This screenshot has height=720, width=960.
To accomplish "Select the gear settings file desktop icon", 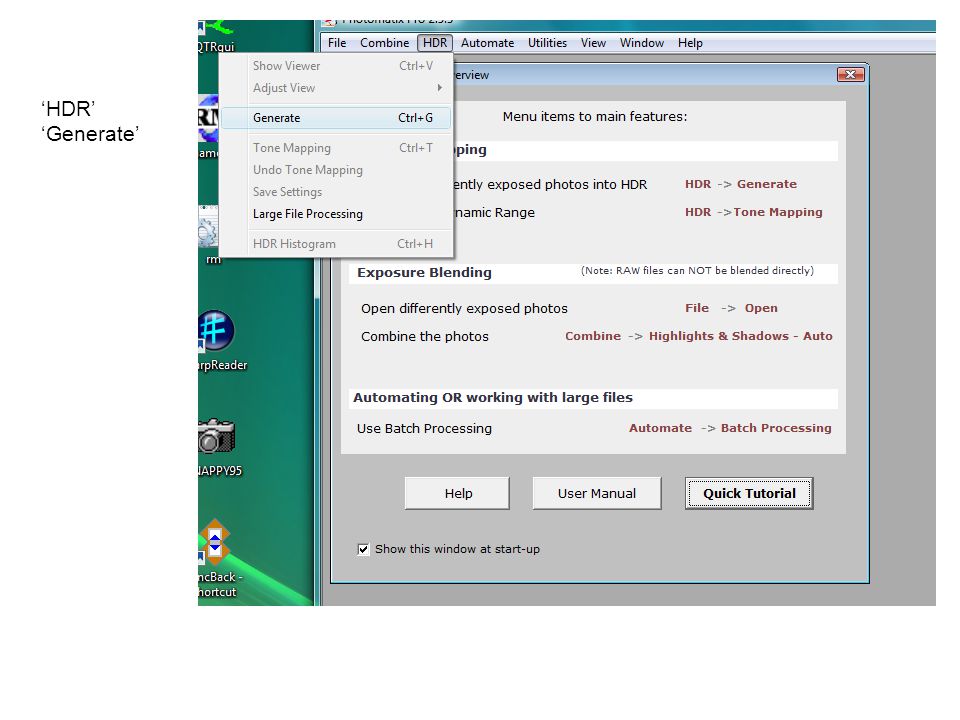I will click(208, 229).
